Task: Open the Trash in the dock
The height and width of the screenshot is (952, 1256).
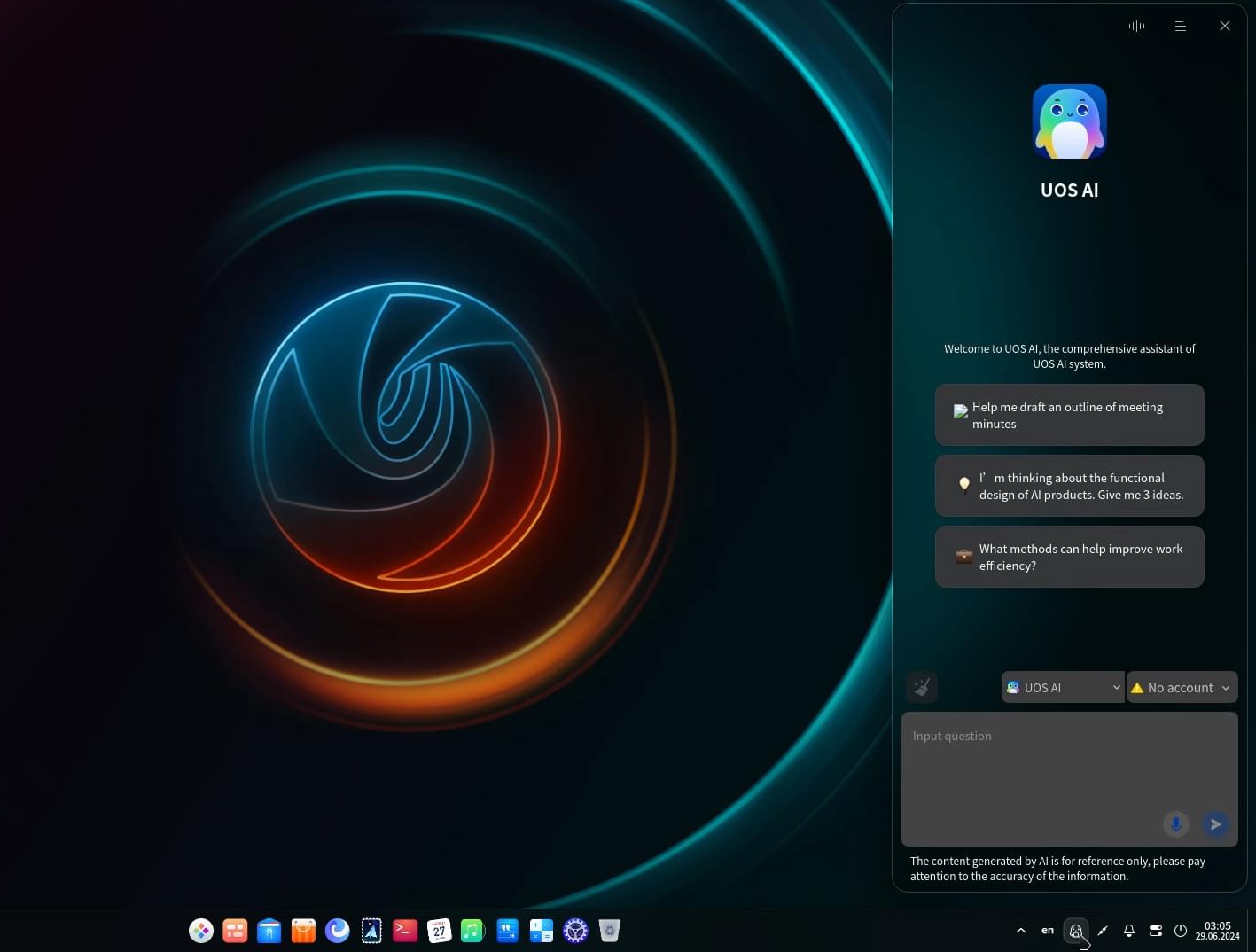Action: (x=609, y=931)
